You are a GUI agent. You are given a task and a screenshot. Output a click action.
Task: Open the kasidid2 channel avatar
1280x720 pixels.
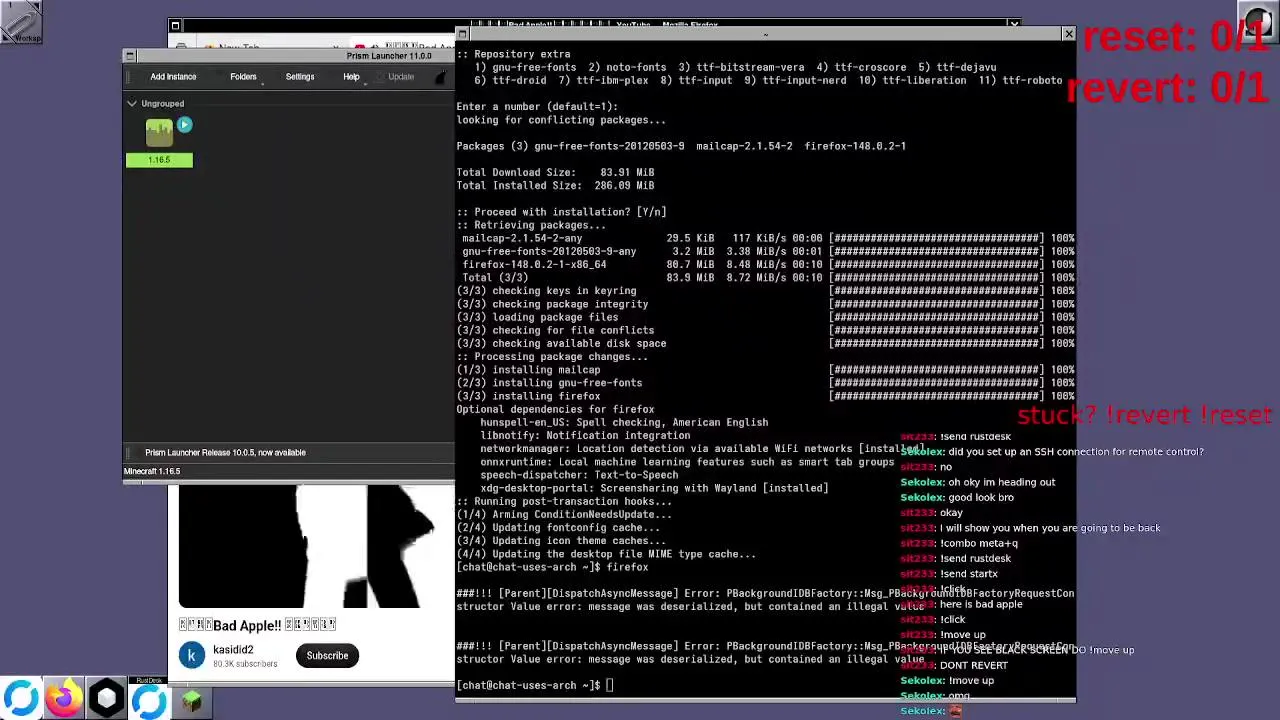pyautogui.click(x=192, y=656)
